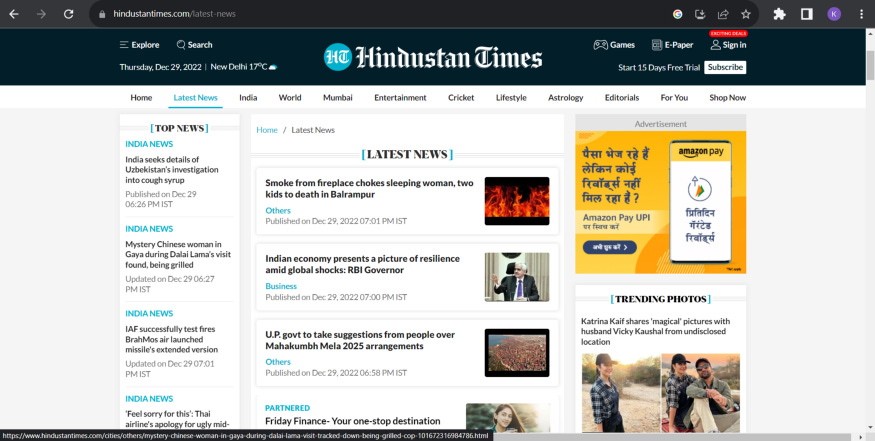This screenshot has width=875, height=441.
Task: Open Chrome three-dot menu
Action: point(861,14)
